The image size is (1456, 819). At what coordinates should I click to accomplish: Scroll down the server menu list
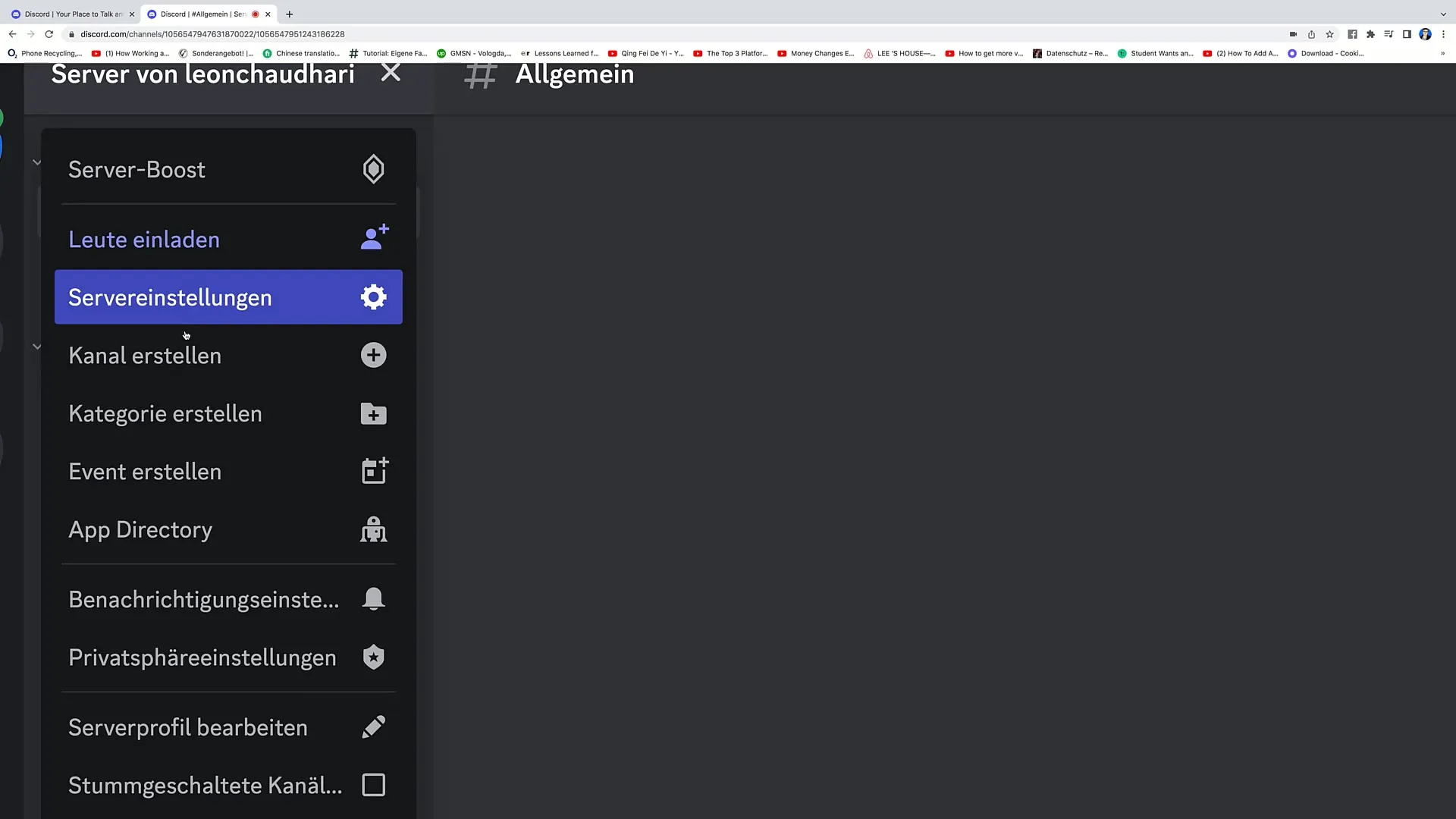point(228,785)
